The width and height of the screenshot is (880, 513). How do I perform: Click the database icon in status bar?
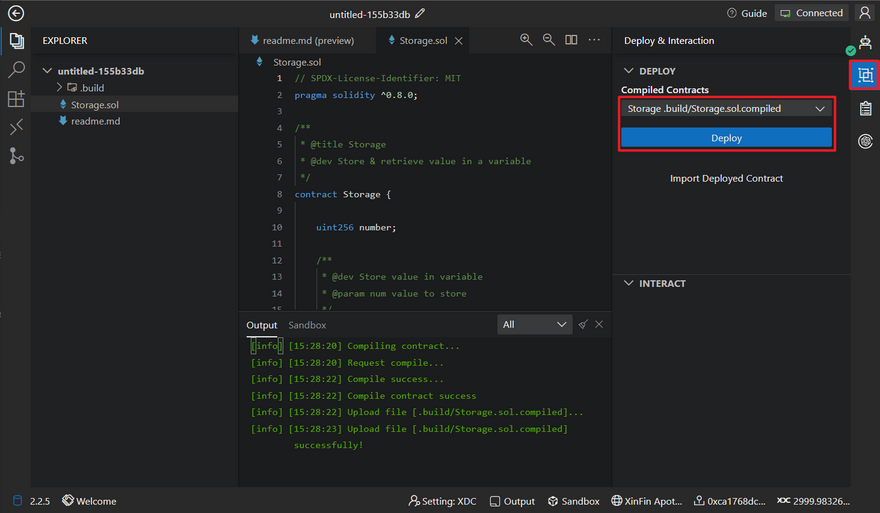coord(17,501)
